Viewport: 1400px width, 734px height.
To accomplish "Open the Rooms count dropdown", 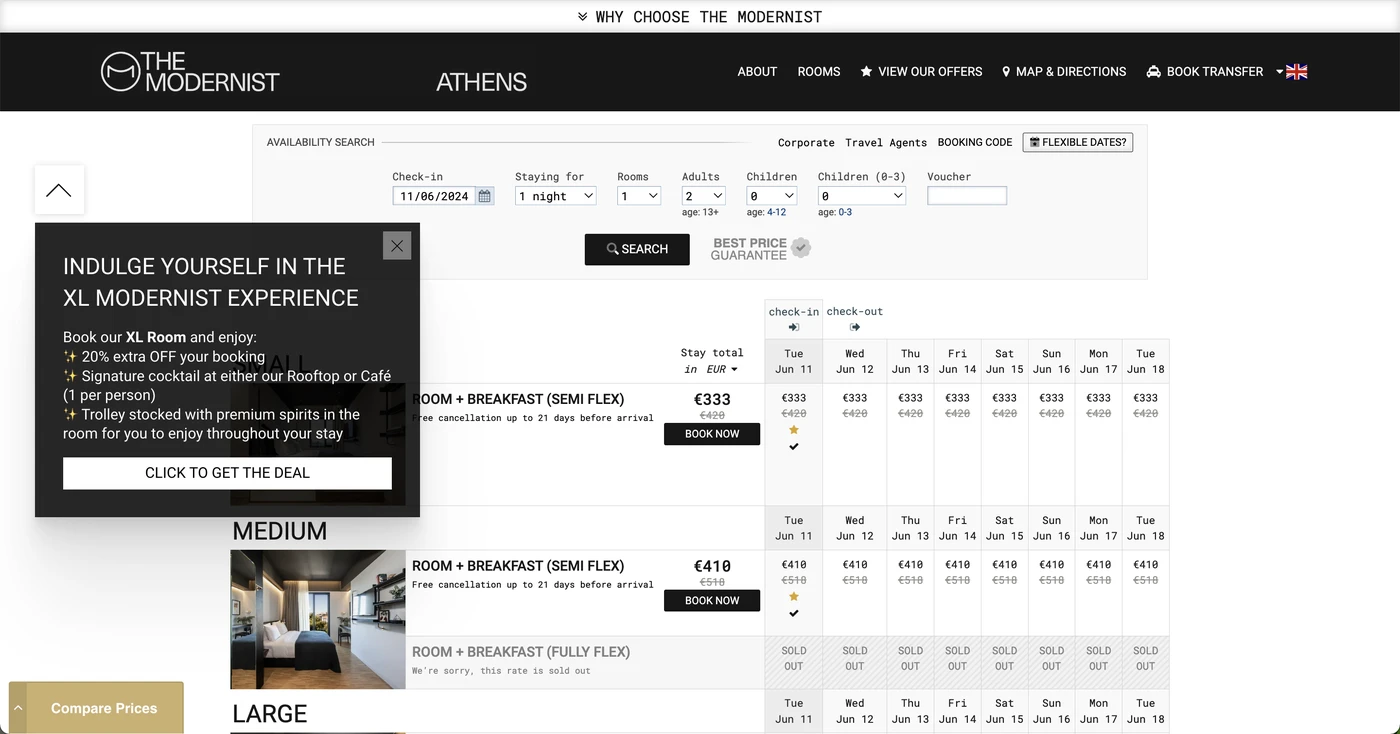I will [639, 196].
